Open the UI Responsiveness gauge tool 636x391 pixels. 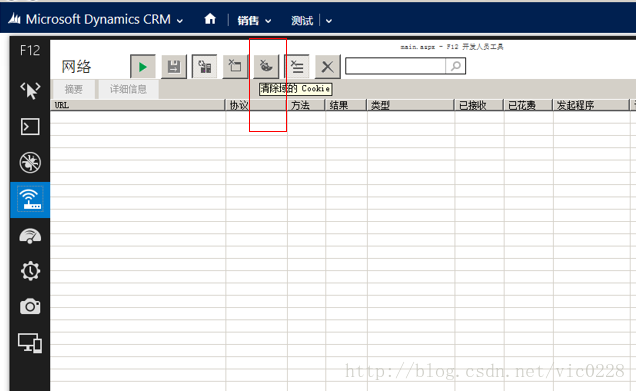click(30, 236)
